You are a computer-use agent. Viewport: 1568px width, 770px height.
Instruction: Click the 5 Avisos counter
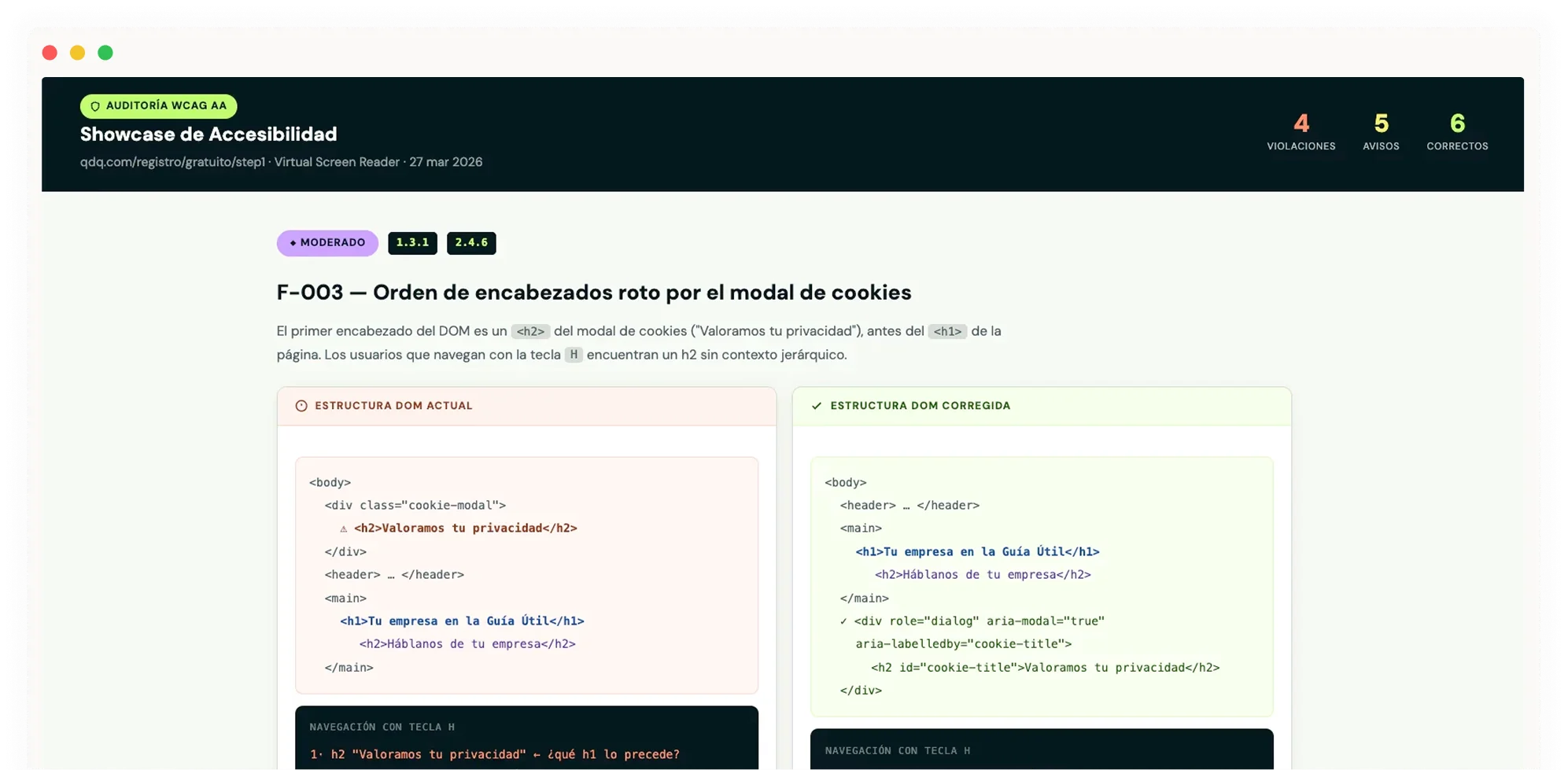[x=1381, y=131]
